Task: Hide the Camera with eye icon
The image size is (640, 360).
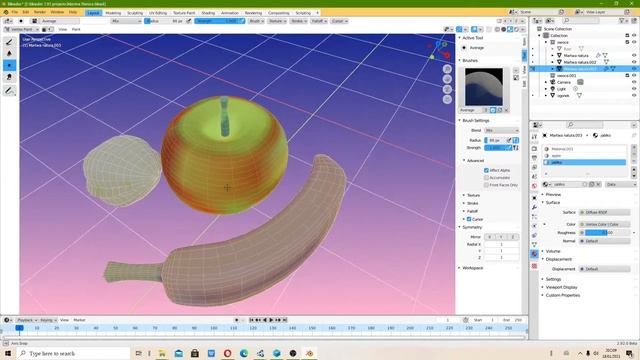Action: click(634, 82)
